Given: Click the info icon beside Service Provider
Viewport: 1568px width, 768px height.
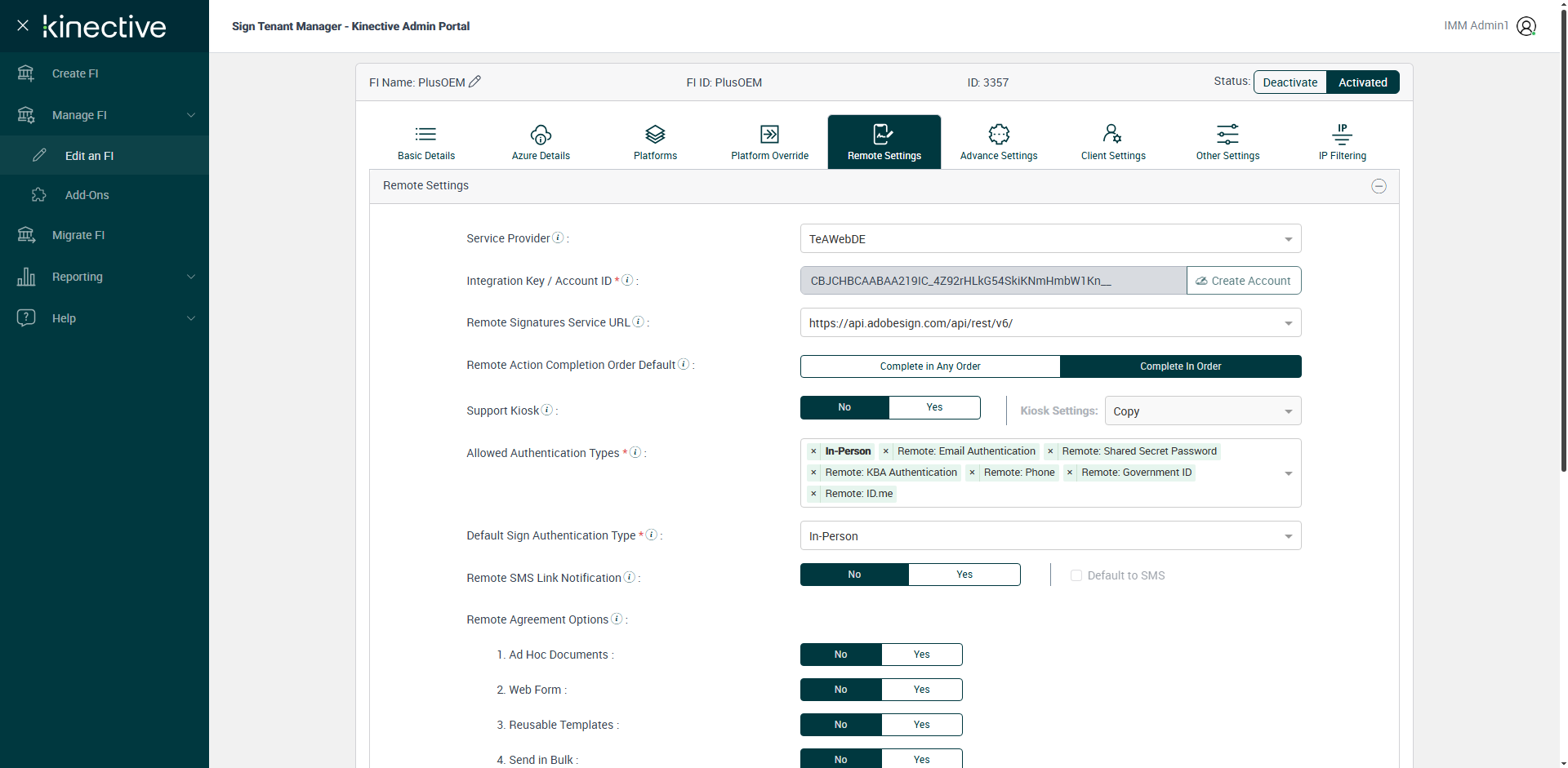Looking at the screenshot, I should 558,238.
